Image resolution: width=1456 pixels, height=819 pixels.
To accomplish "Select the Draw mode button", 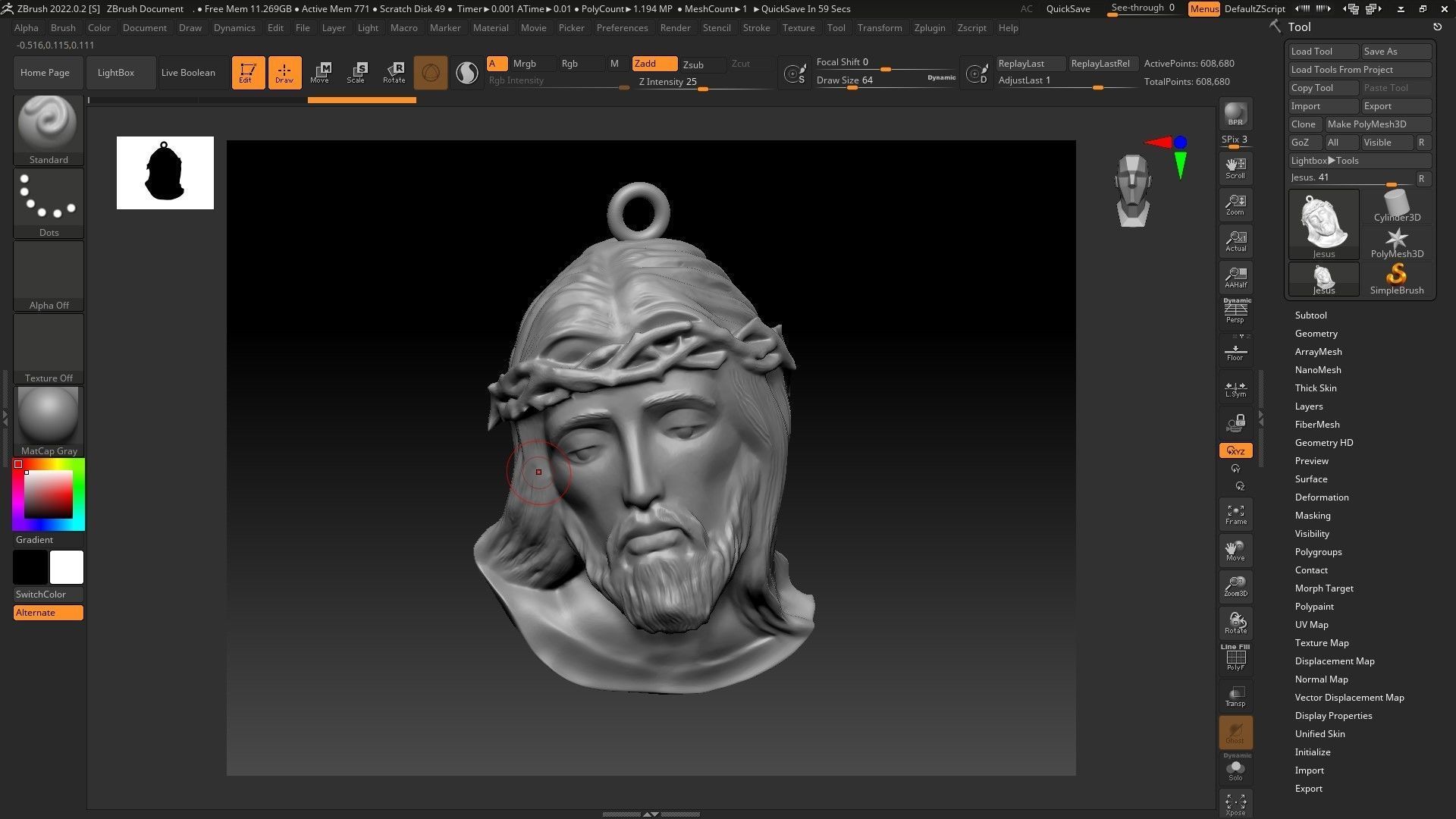I will 284,72.
